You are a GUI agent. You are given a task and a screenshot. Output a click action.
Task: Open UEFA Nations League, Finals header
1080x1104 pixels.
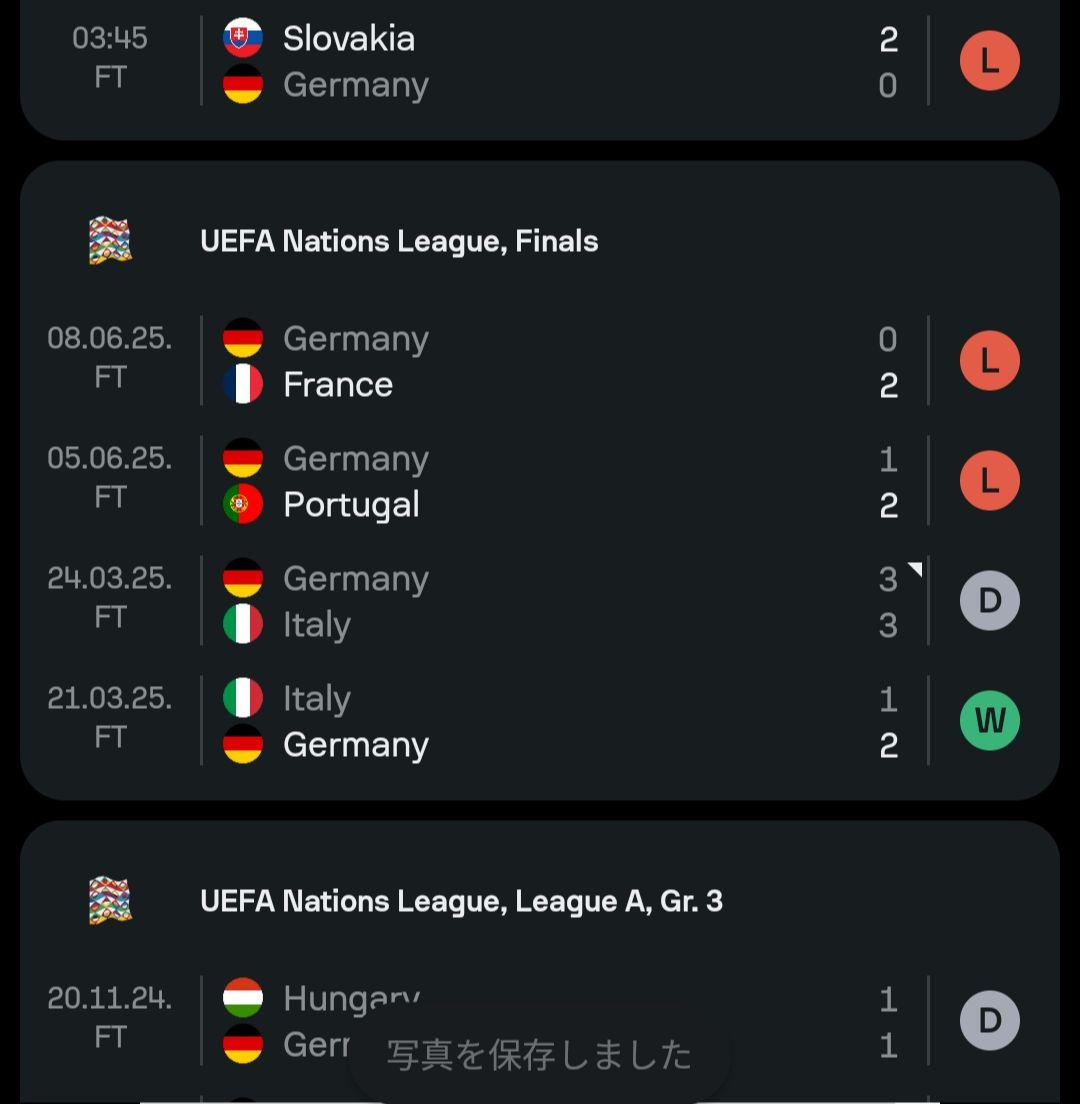click(x=399, y=242)
